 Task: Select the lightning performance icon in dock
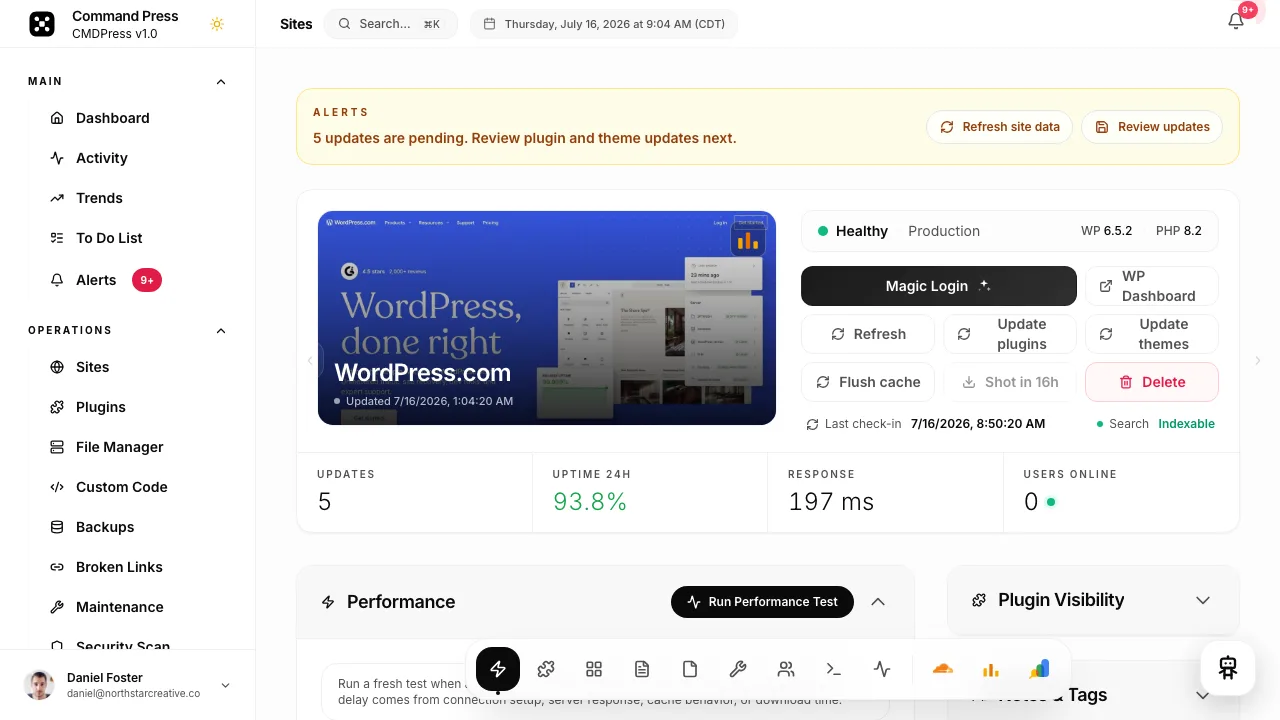tap(498, 669)
